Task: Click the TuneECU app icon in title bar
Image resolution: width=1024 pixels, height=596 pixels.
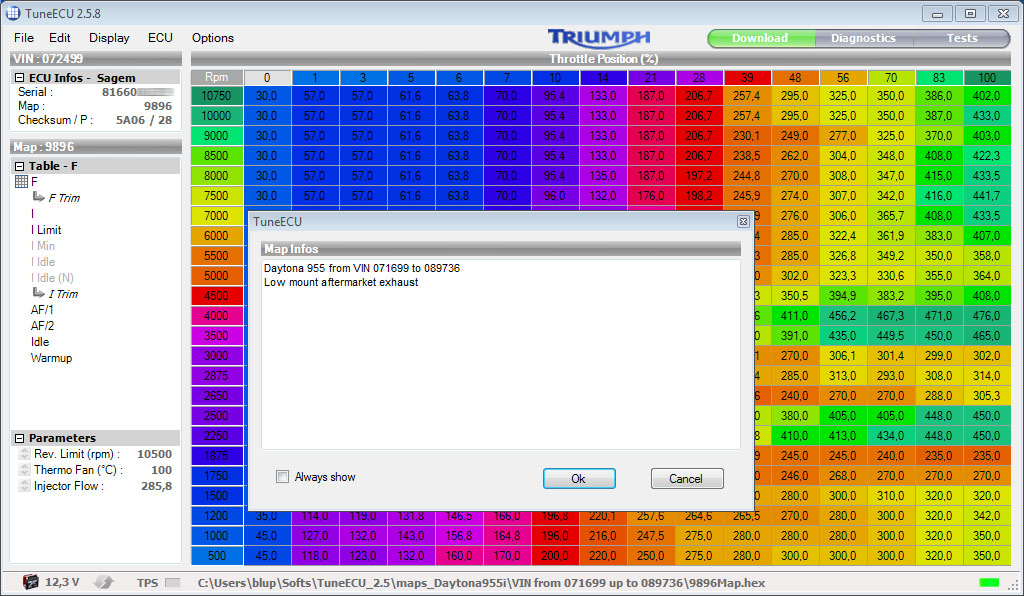Action: pos(12,13)
